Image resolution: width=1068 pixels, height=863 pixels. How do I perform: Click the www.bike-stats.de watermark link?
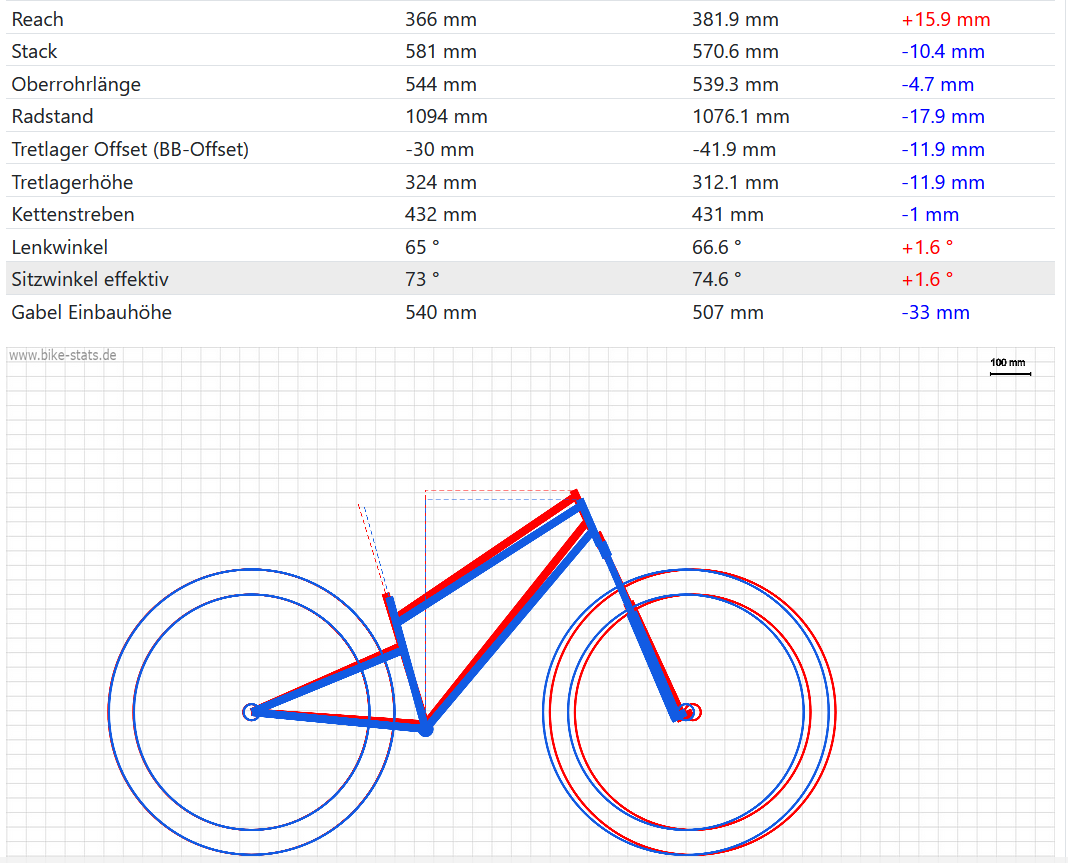point(62,355)
